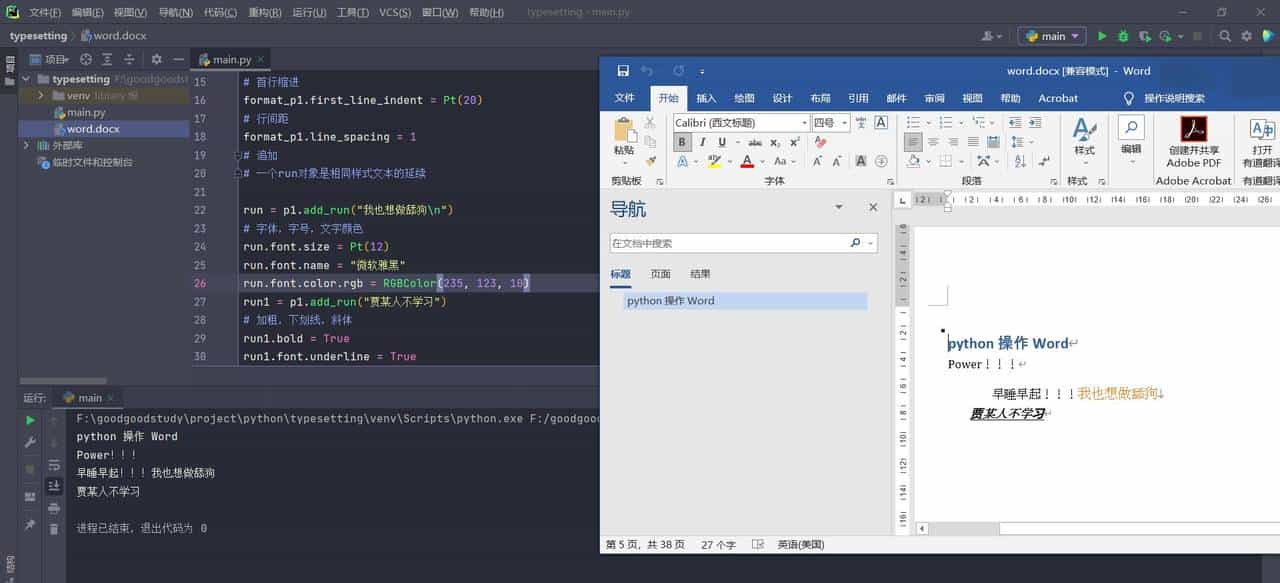Toggle italic formatting in Word
1280x583 pixels.
(700, 143)
